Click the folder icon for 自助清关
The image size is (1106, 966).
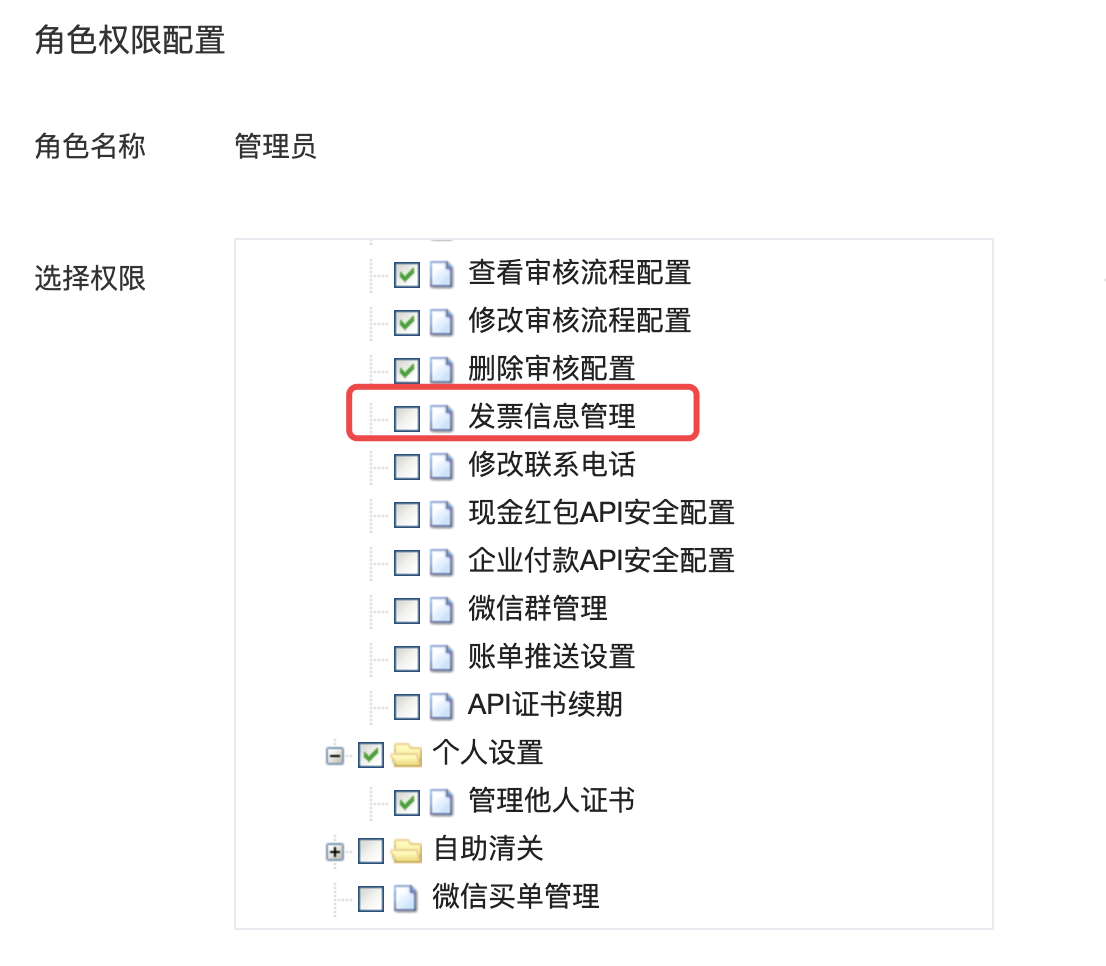coord(406,850)
